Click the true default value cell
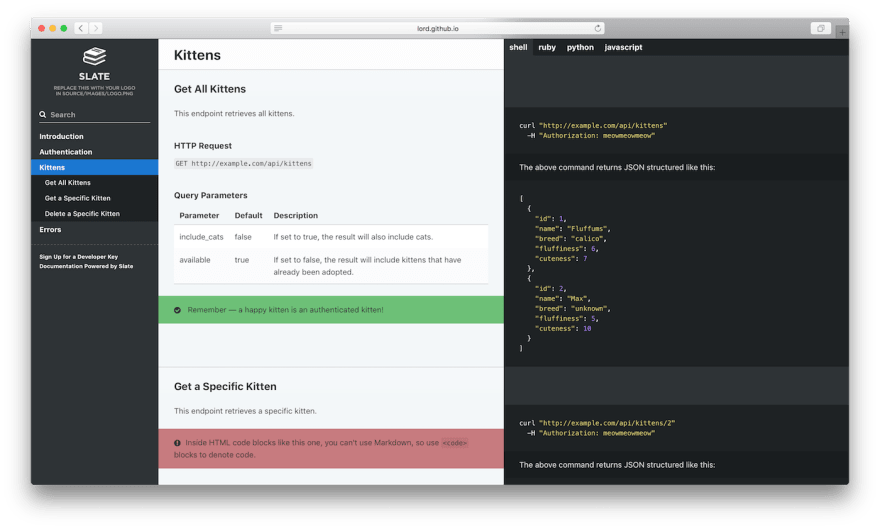The image size is (880, 529). click(x=241, y=260)
